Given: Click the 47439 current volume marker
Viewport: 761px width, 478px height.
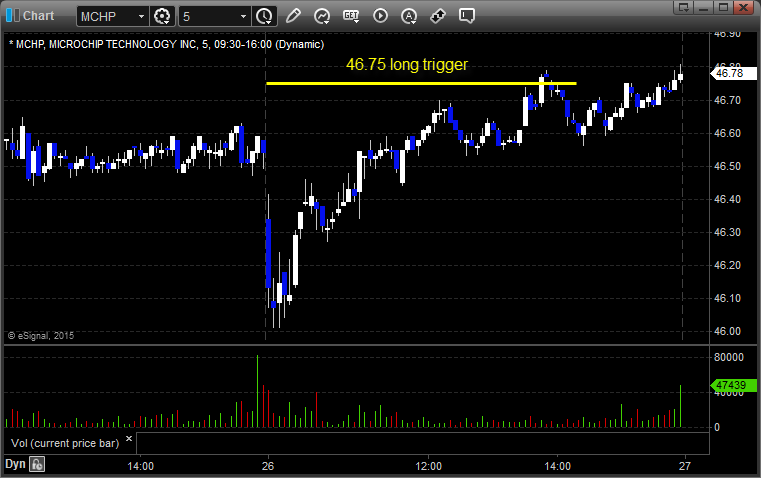Looking at the screenshot, I should pyautogui.click(x=733, y=385).
